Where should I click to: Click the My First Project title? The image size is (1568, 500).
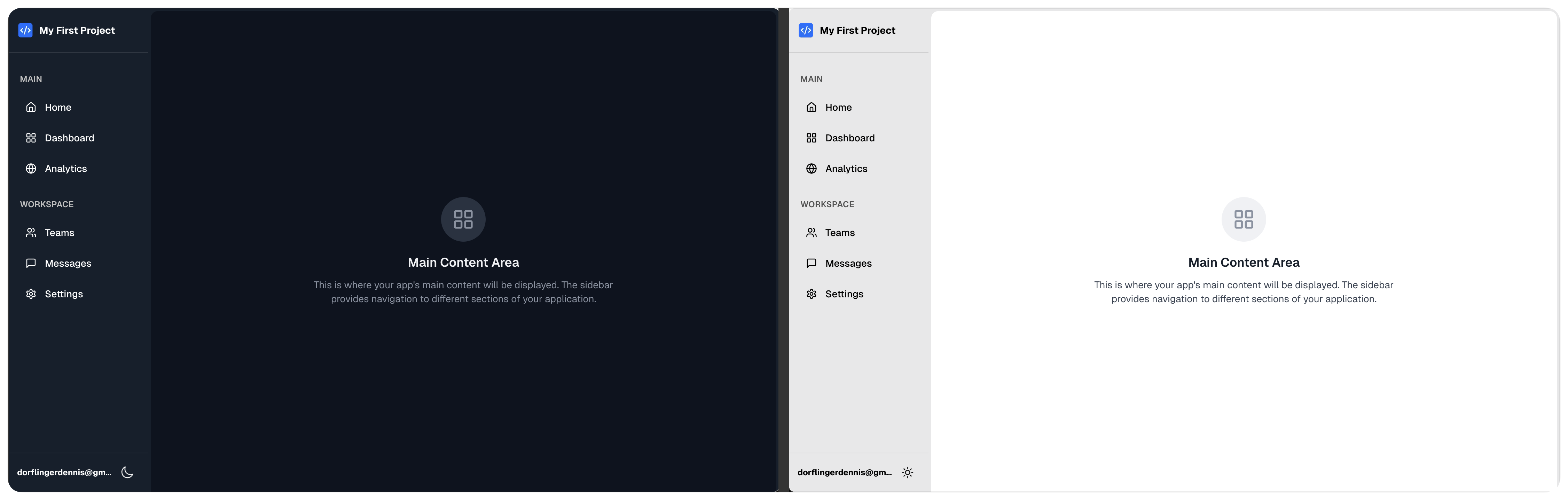[77, 30]
